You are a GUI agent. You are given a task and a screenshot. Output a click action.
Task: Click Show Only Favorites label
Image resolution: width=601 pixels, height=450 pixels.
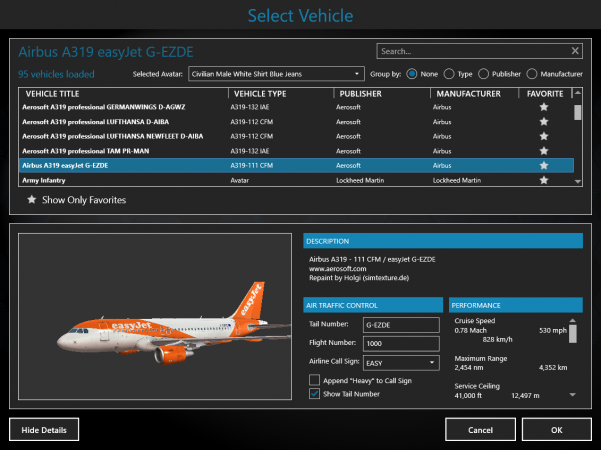84,200
